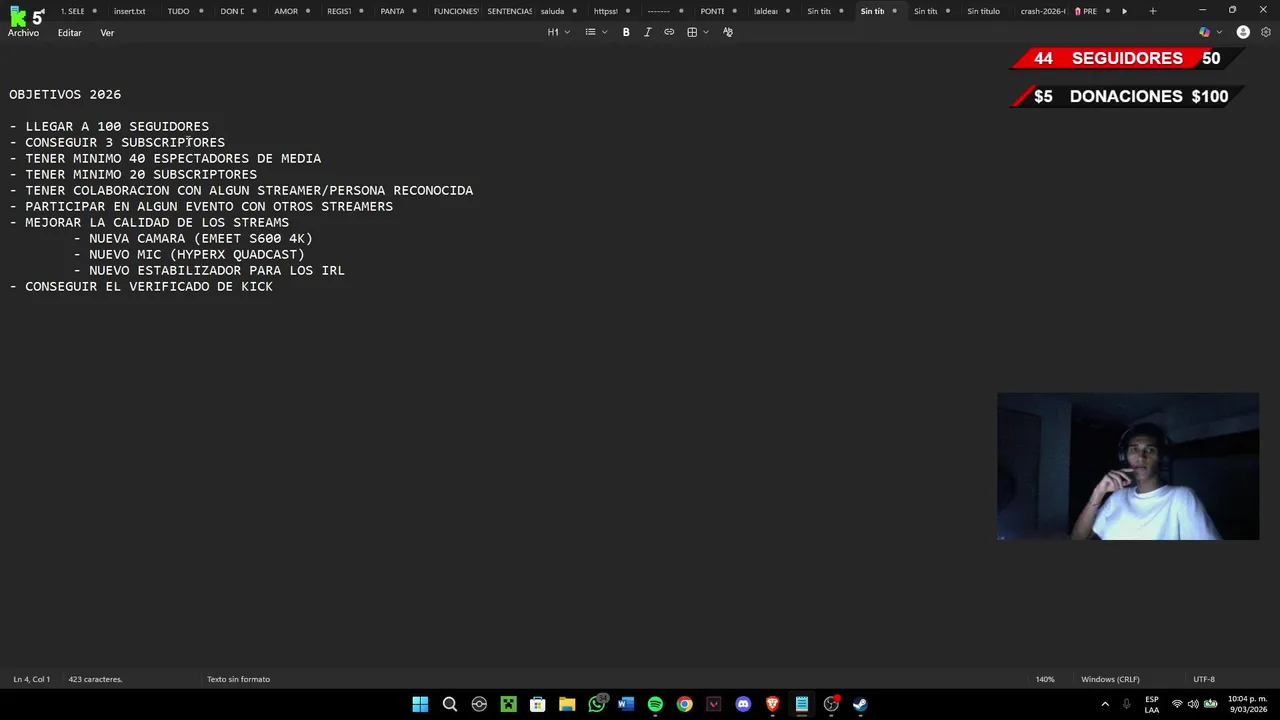1280x720 pixels.
Task: Clear formatting with the eraser-A icon
Action: (728, 32)
